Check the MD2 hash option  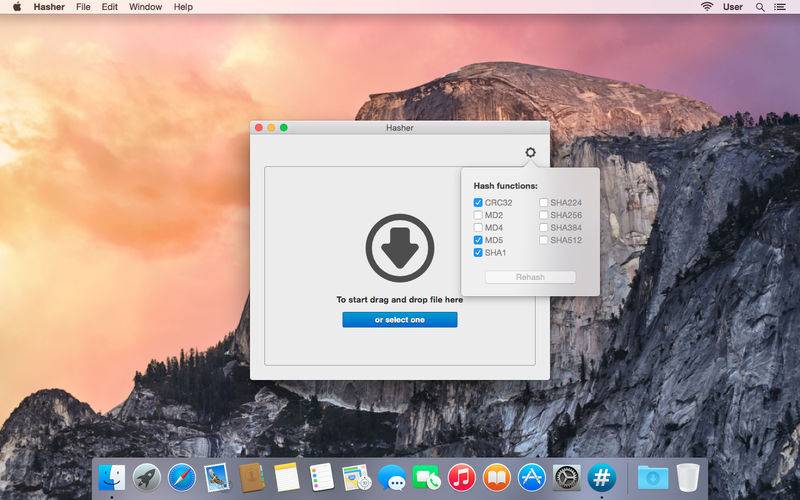point(478,215)
